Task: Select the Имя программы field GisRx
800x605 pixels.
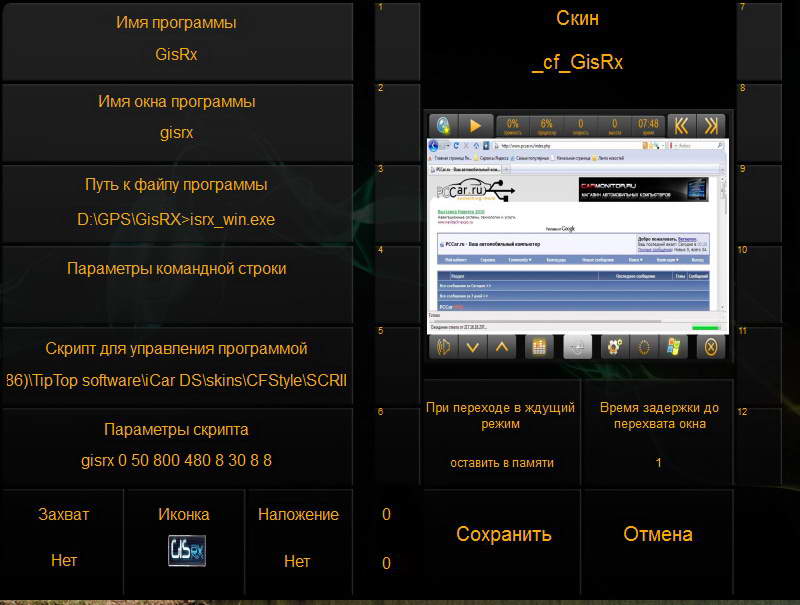Action: tap(177, 40)
